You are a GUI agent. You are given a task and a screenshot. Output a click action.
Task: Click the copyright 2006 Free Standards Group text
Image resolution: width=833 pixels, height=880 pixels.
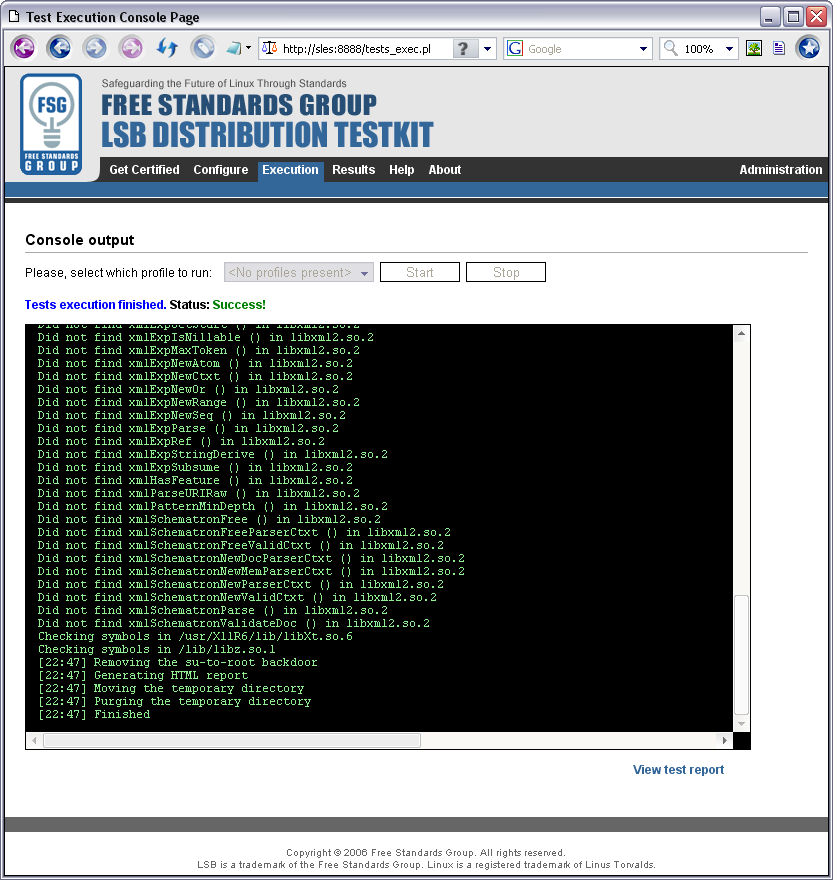[425, 852]
